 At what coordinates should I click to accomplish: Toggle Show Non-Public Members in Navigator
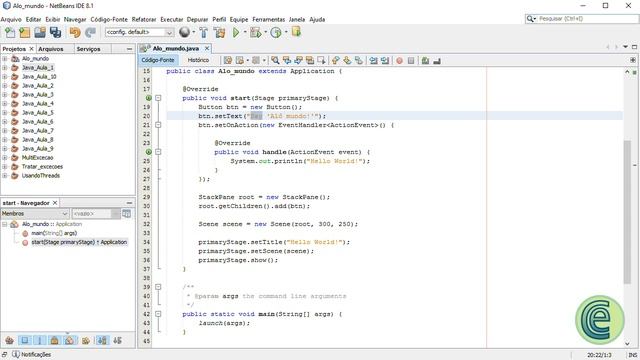[x=55, y=340]
